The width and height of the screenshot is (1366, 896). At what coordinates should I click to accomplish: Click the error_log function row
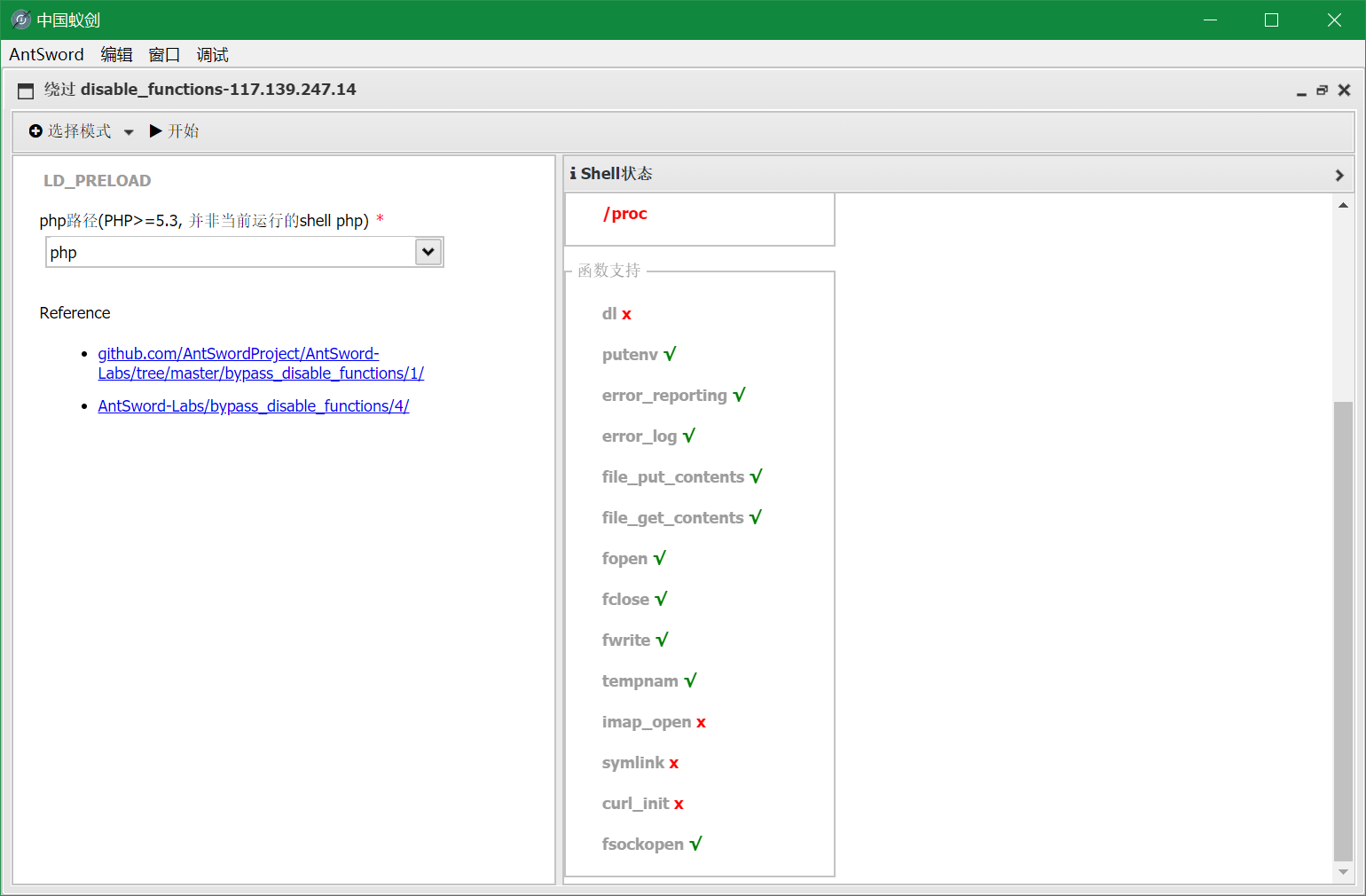point(648,436)
